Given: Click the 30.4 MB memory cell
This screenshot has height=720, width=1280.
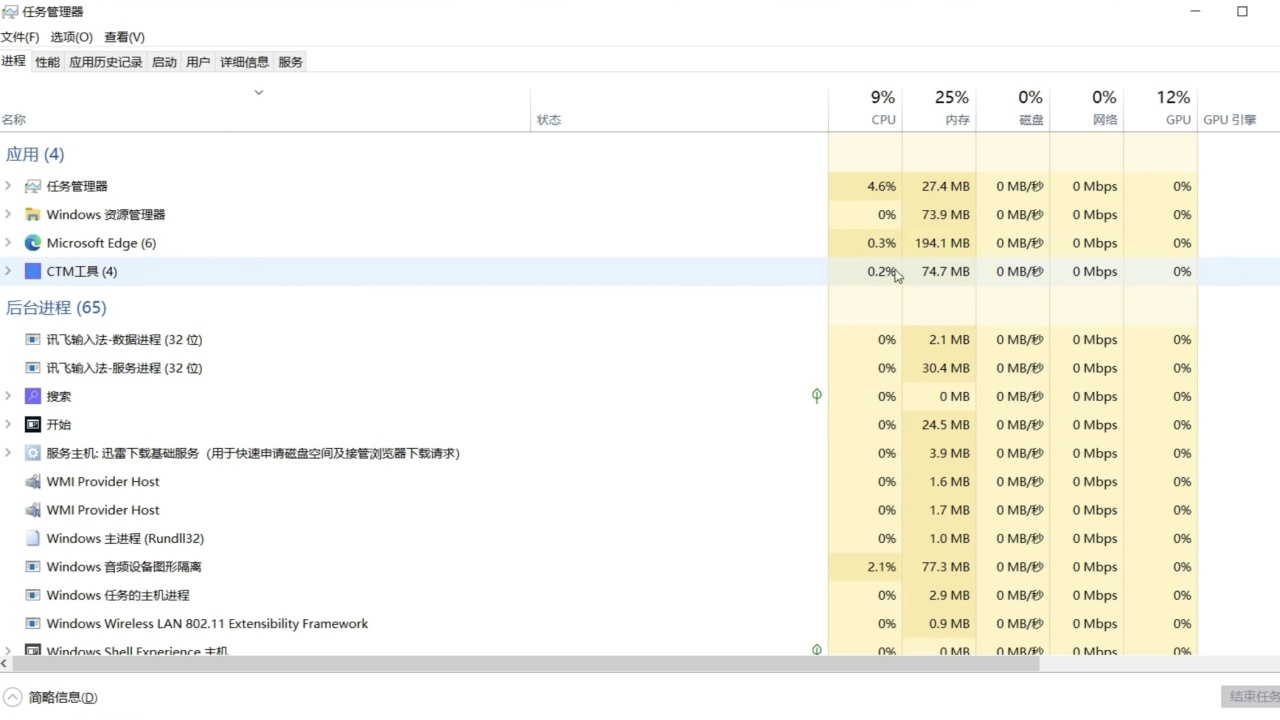Looking at the screenshot, I should [939, 368].
